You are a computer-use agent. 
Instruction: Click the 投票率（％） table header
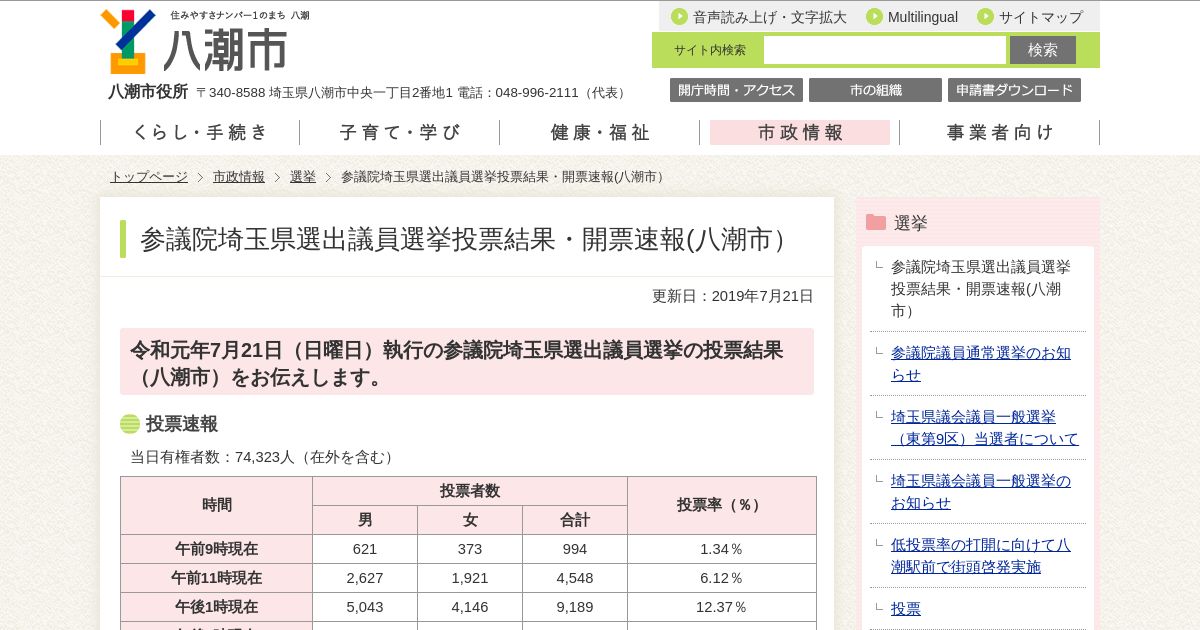[722, 505]
